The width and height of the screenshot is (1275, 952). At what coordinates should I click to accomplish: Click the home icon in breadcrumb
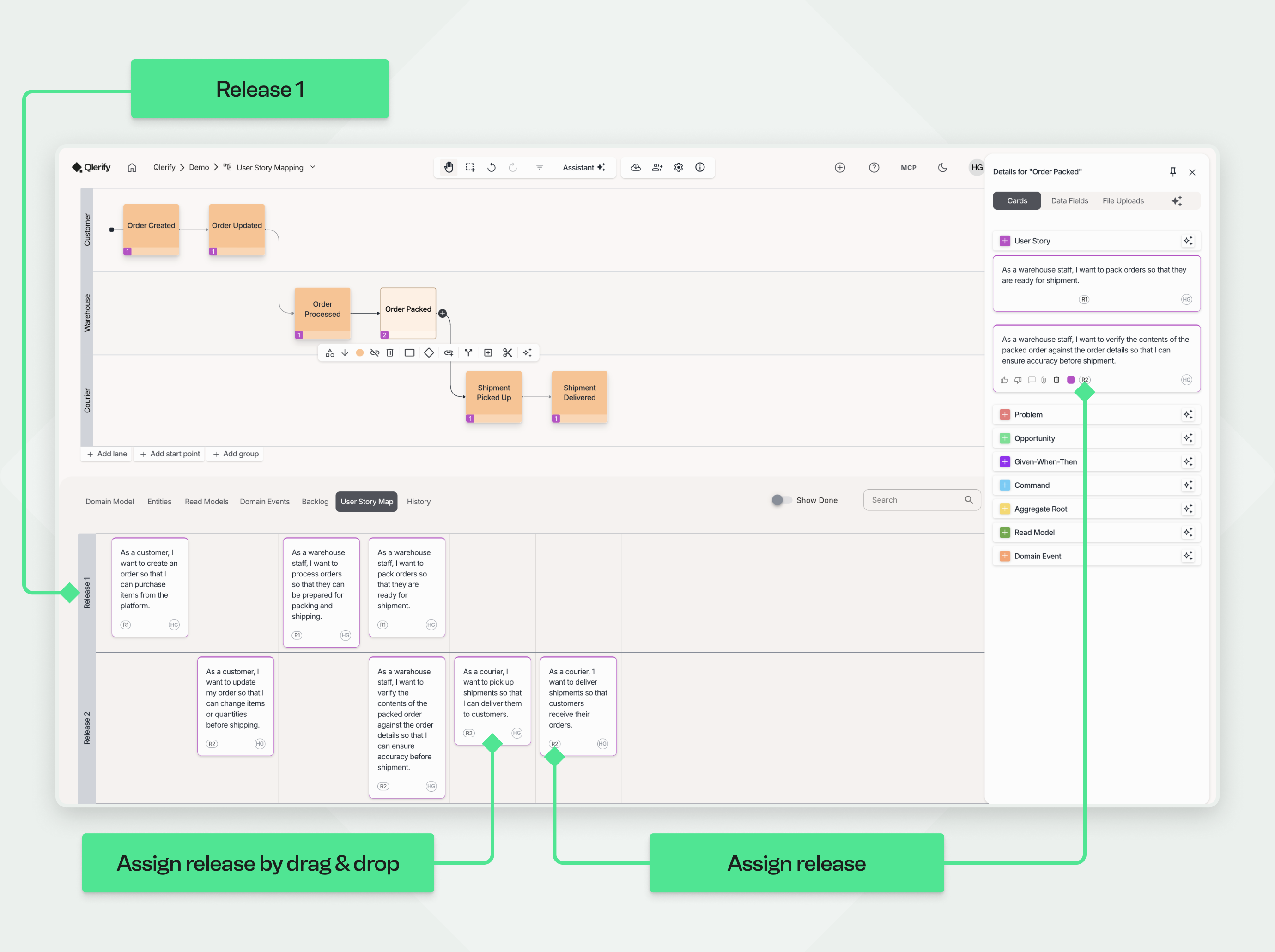[x=132, y=168]
